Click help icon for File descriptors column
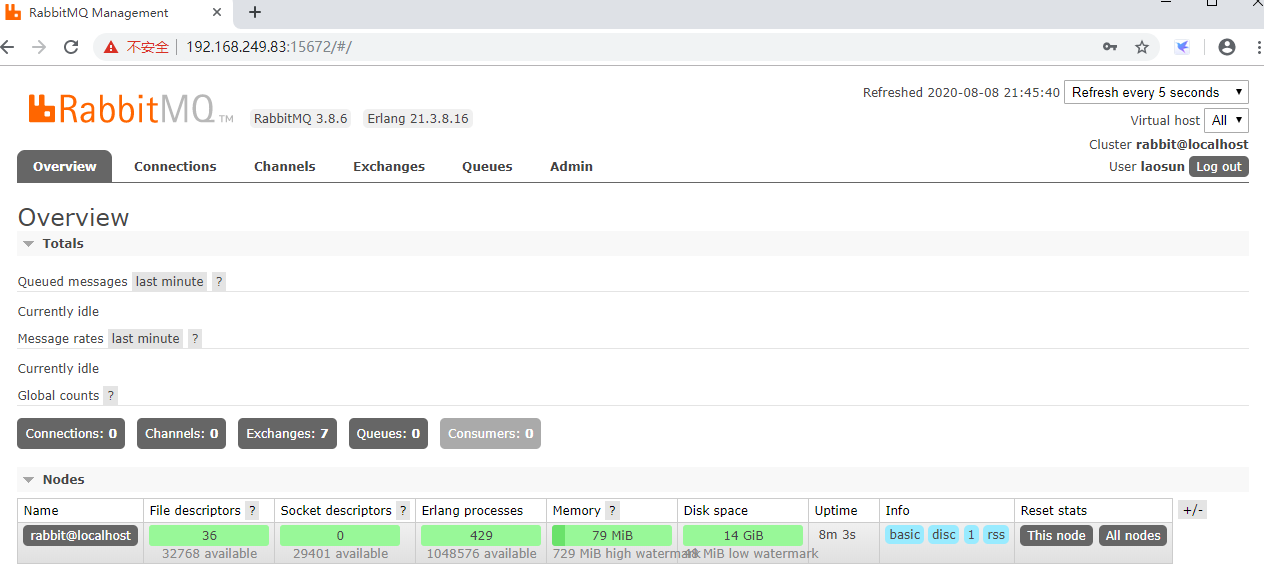Screen dimensions: 1264x578 click(252, 511)
